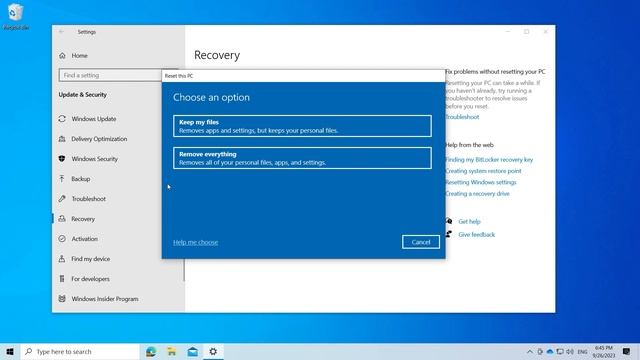The image size is (640, 360).
Task: Click the Troubleshoot wrench icon
Action: [x=62, y=199]
